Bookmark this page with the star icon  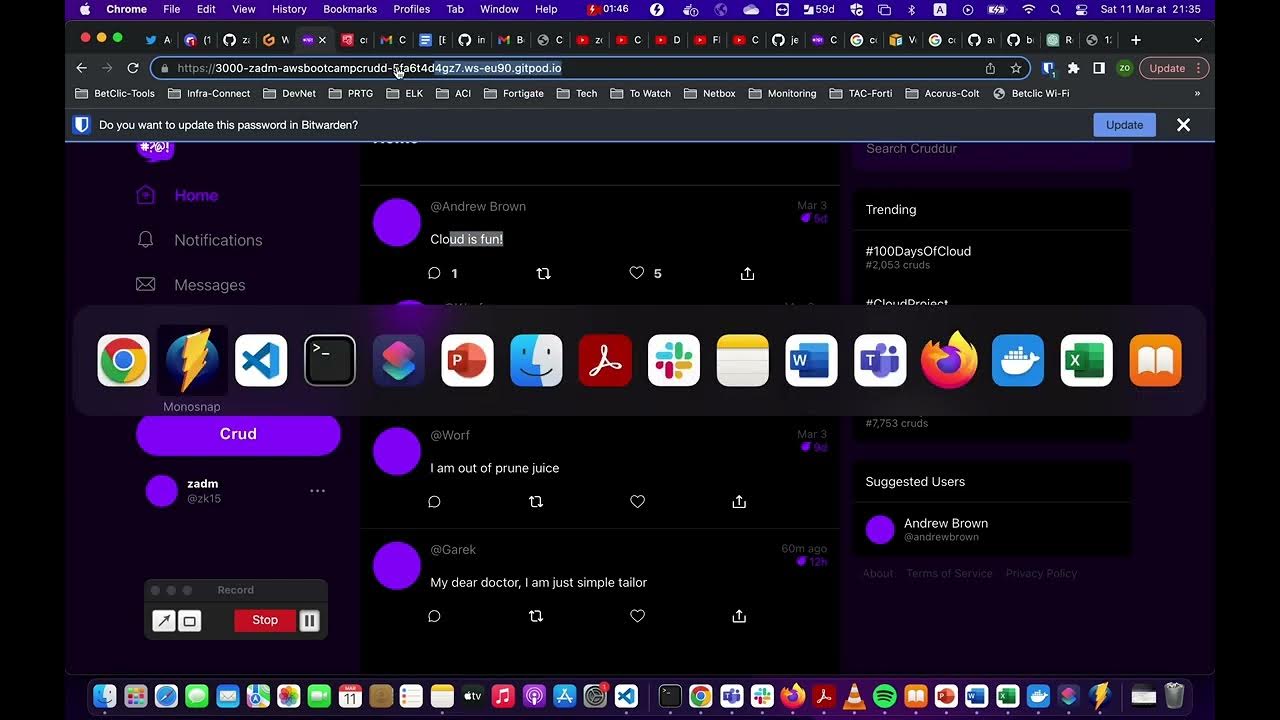1016,68
